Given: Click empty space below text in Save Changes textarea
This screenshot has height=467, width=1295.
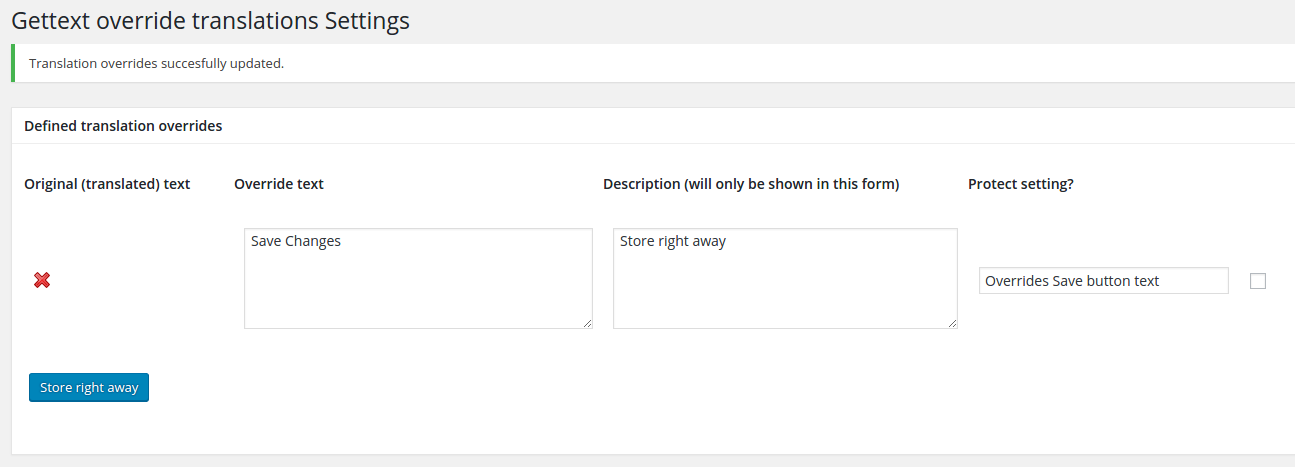Looking at the screenshot, I should tap(418, 295).
